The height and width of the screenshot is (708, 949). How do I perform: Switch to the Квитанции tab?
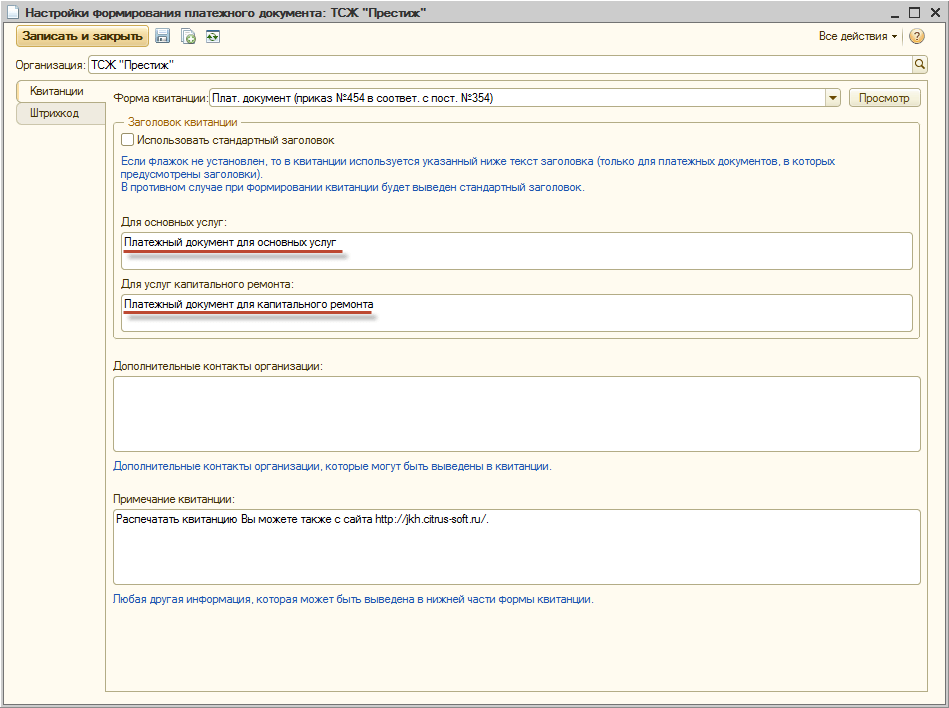click(57, 91)
